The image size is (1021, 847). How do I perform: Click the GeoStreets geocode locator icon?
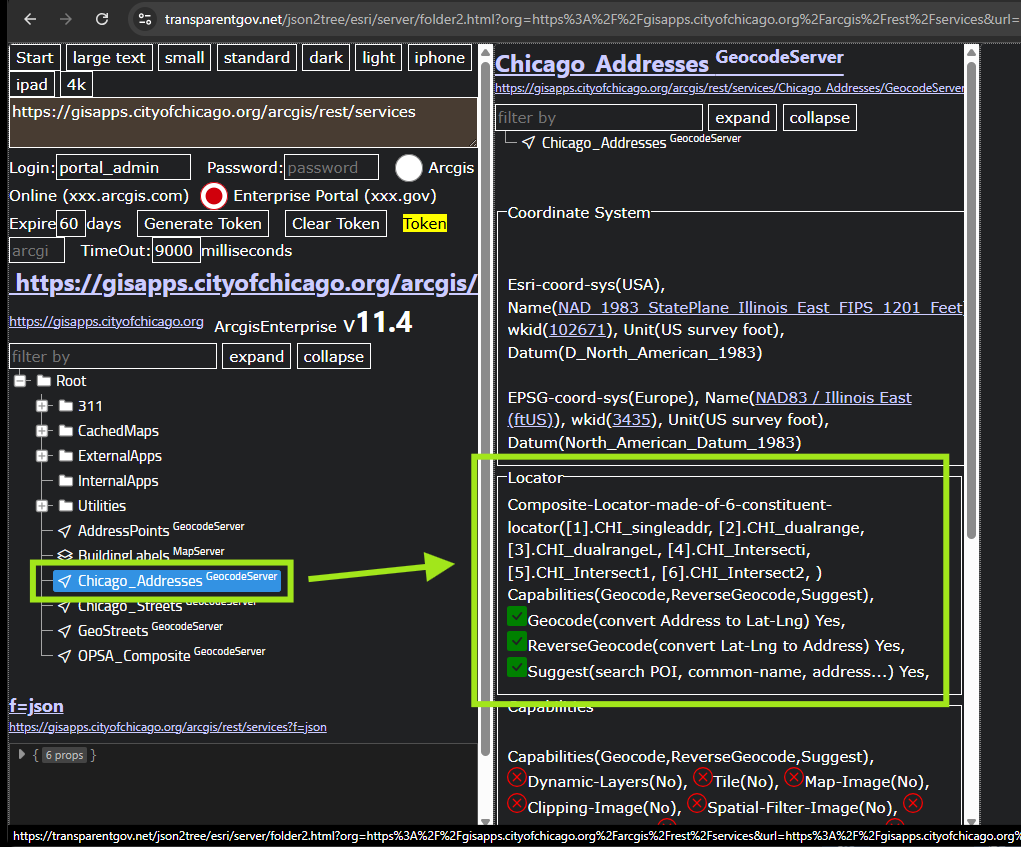pos(65,631)
